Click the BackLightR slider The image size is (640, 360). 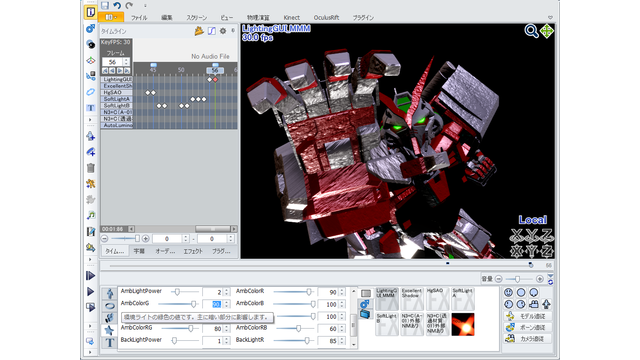point(293,340)
